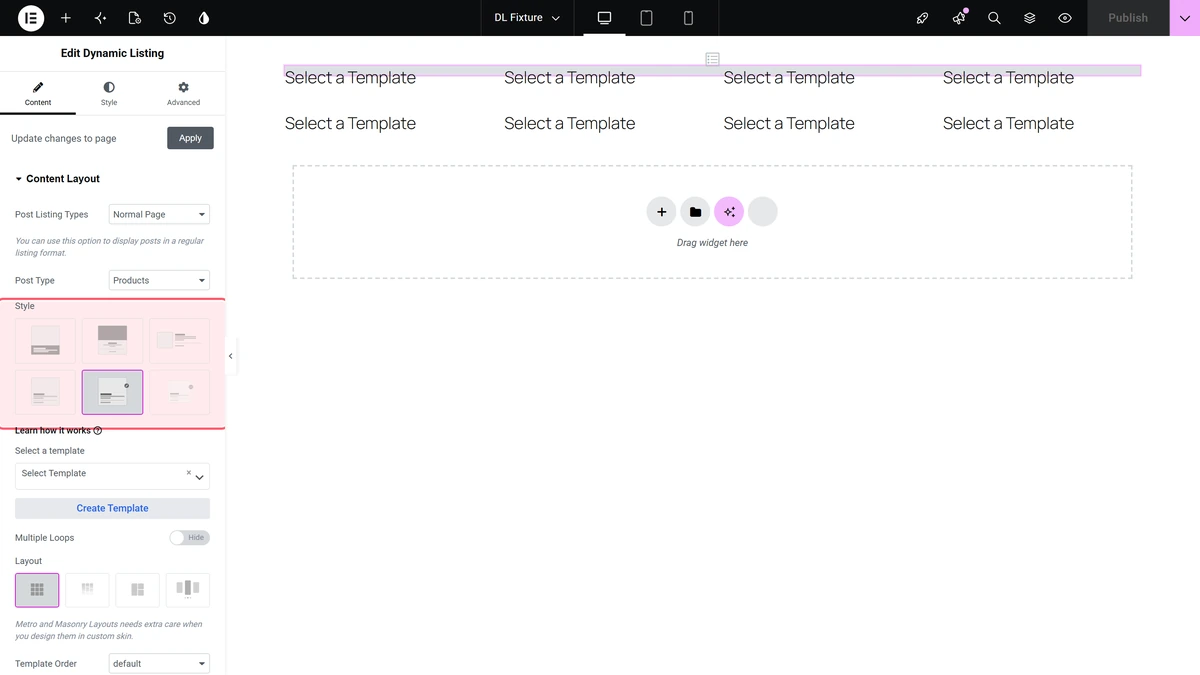Click the help icon beside Learn how it works

(98, 431)
